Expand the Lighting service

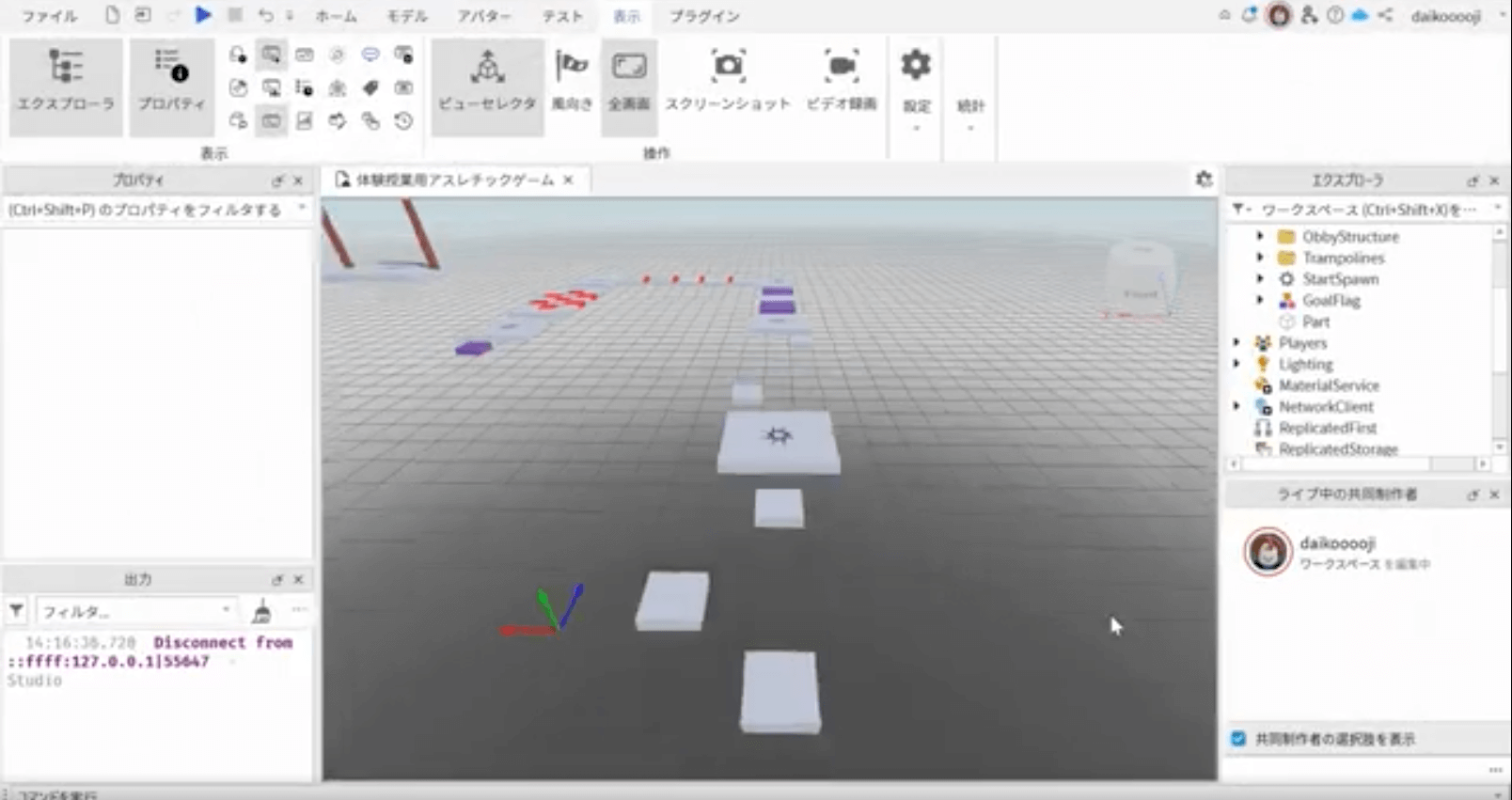coord(1236,364)
